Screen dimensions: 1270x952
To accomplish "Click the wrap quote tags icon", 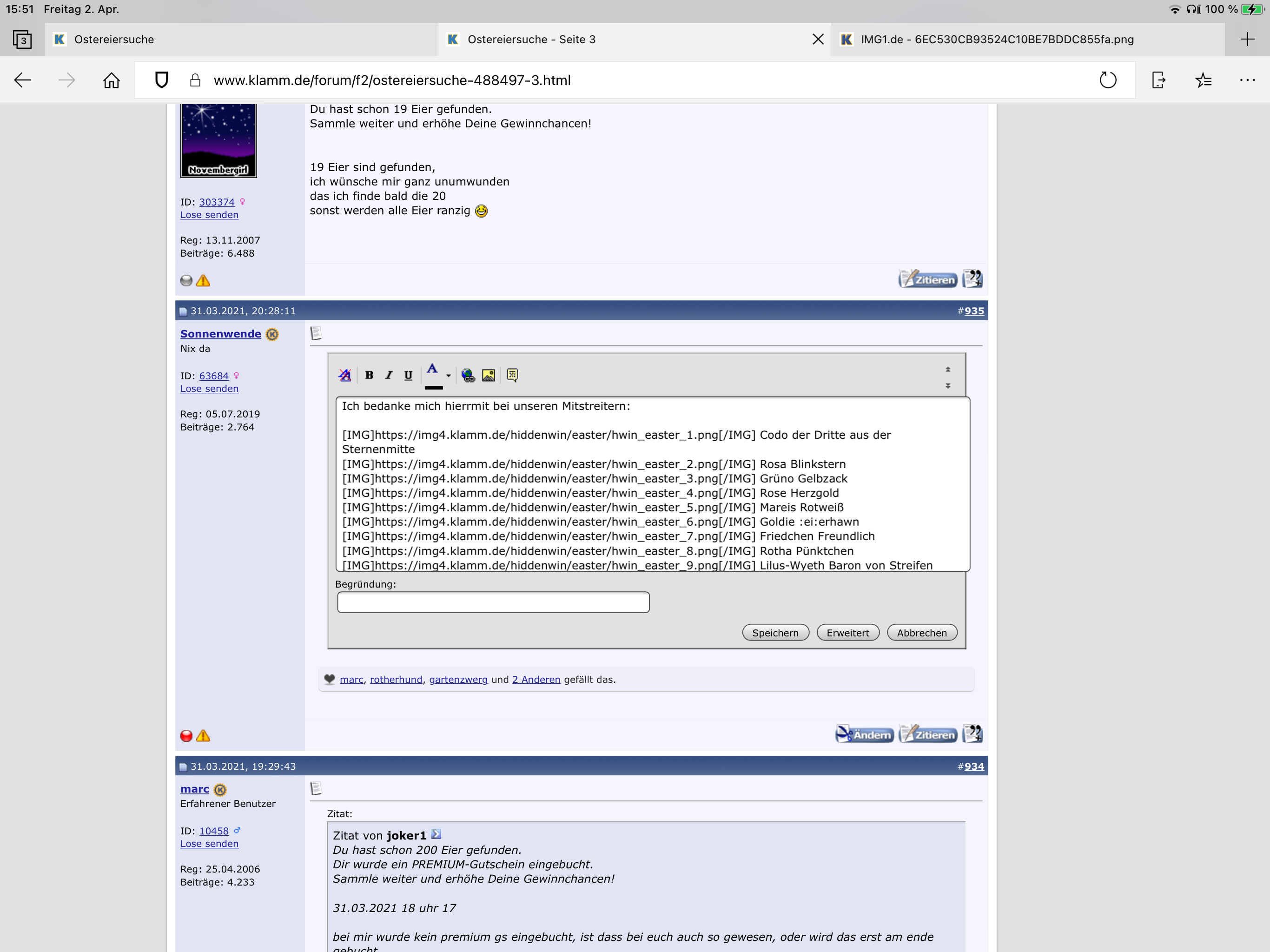I will coord(512,375).
